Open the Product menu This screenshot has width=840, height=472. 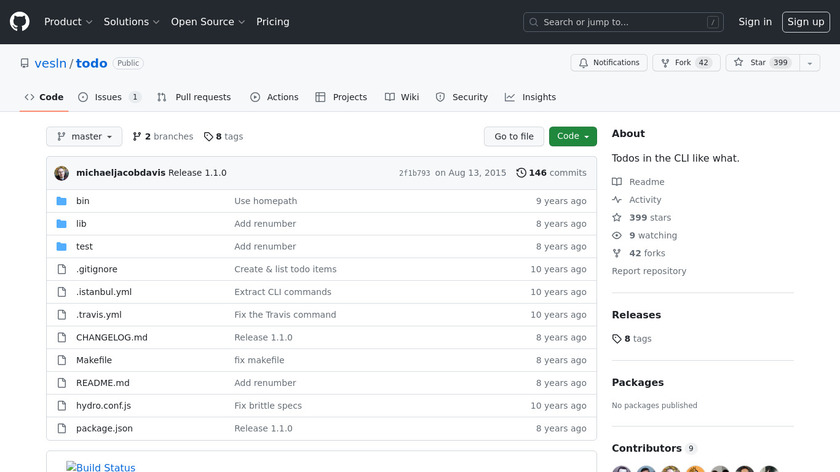68,22
